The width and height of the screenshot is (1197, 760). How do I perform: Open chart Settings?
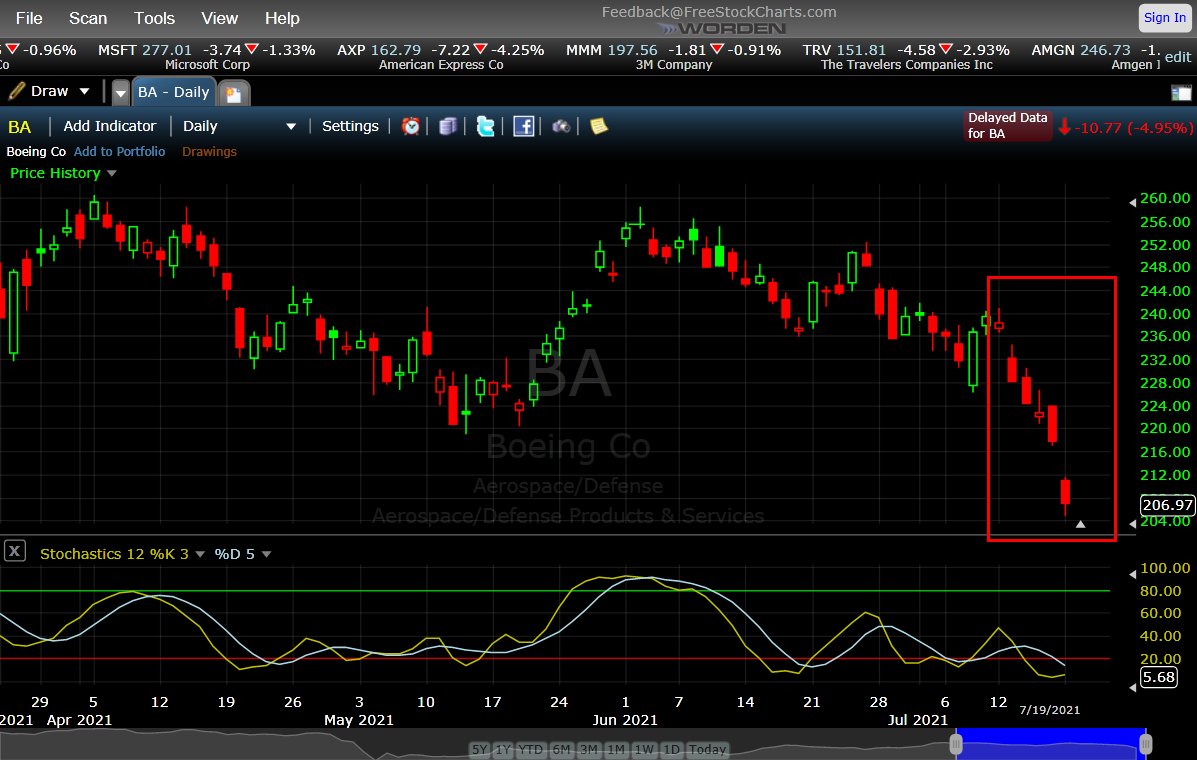350,126
